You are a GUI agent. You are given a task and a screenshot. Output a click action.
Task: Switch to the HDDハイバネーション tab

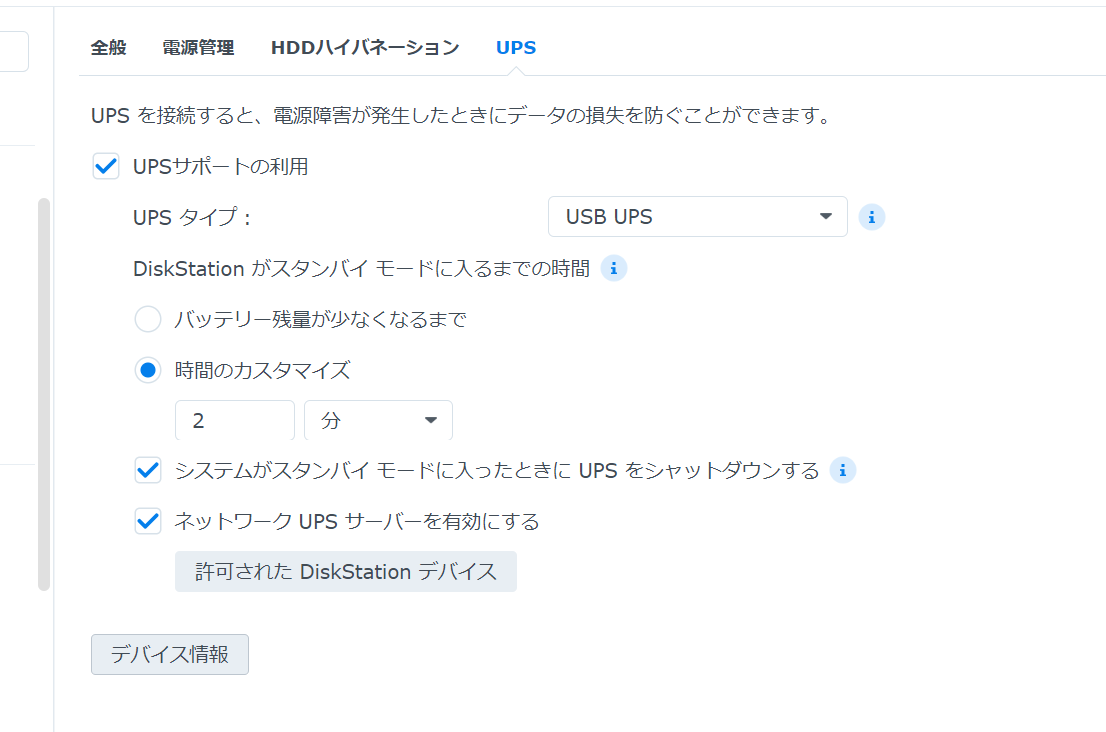364,46
